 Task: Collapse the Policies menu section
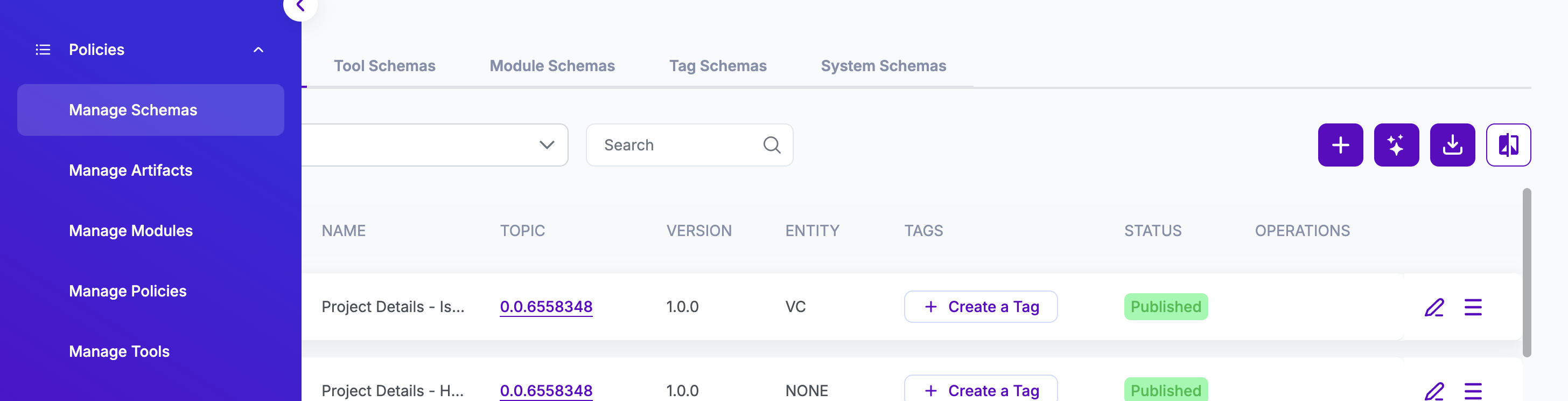coord(258,50)
